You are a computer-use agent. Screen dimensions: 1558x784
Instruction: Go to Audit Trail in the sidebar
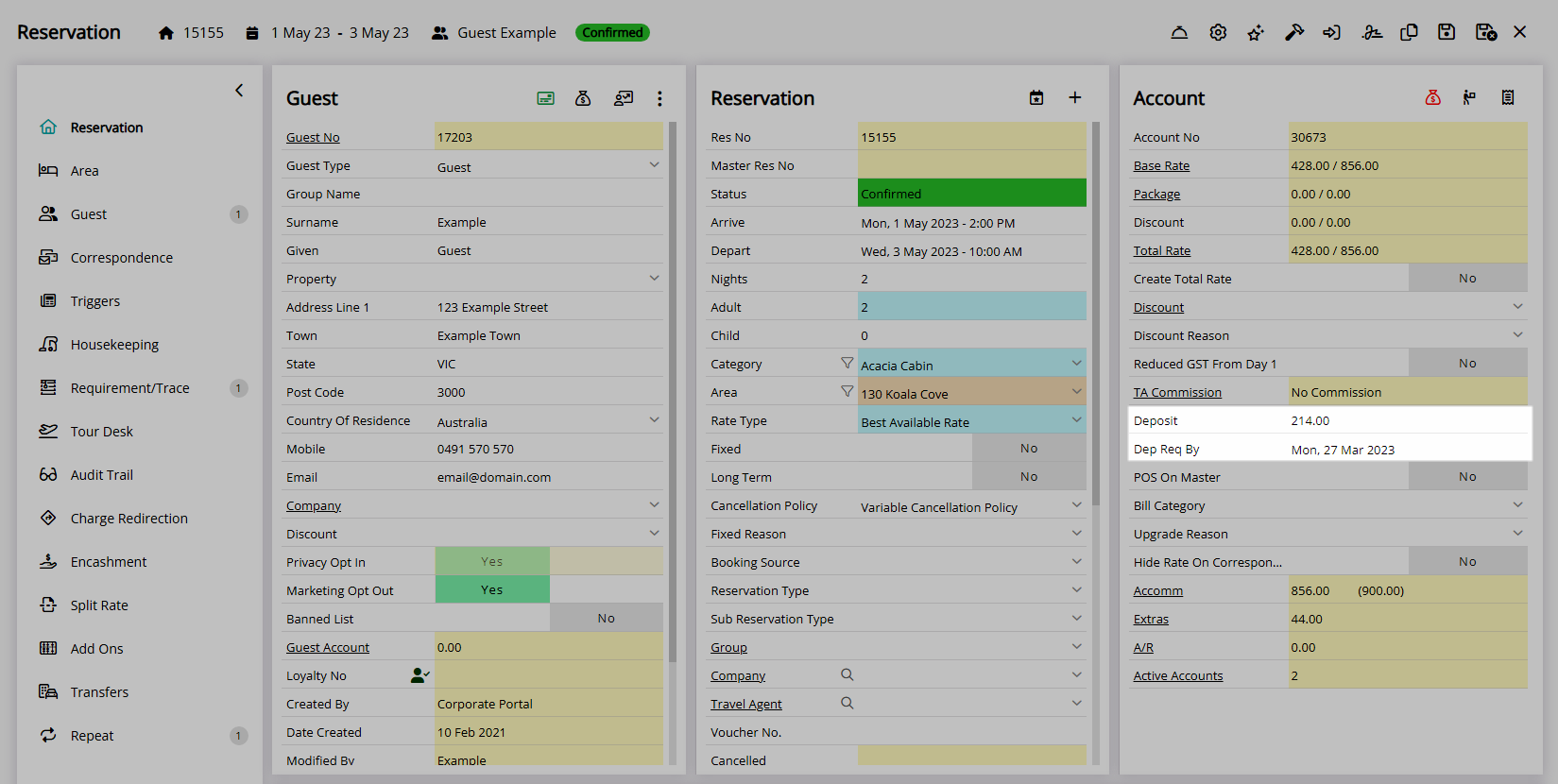[x=101, y=475]
